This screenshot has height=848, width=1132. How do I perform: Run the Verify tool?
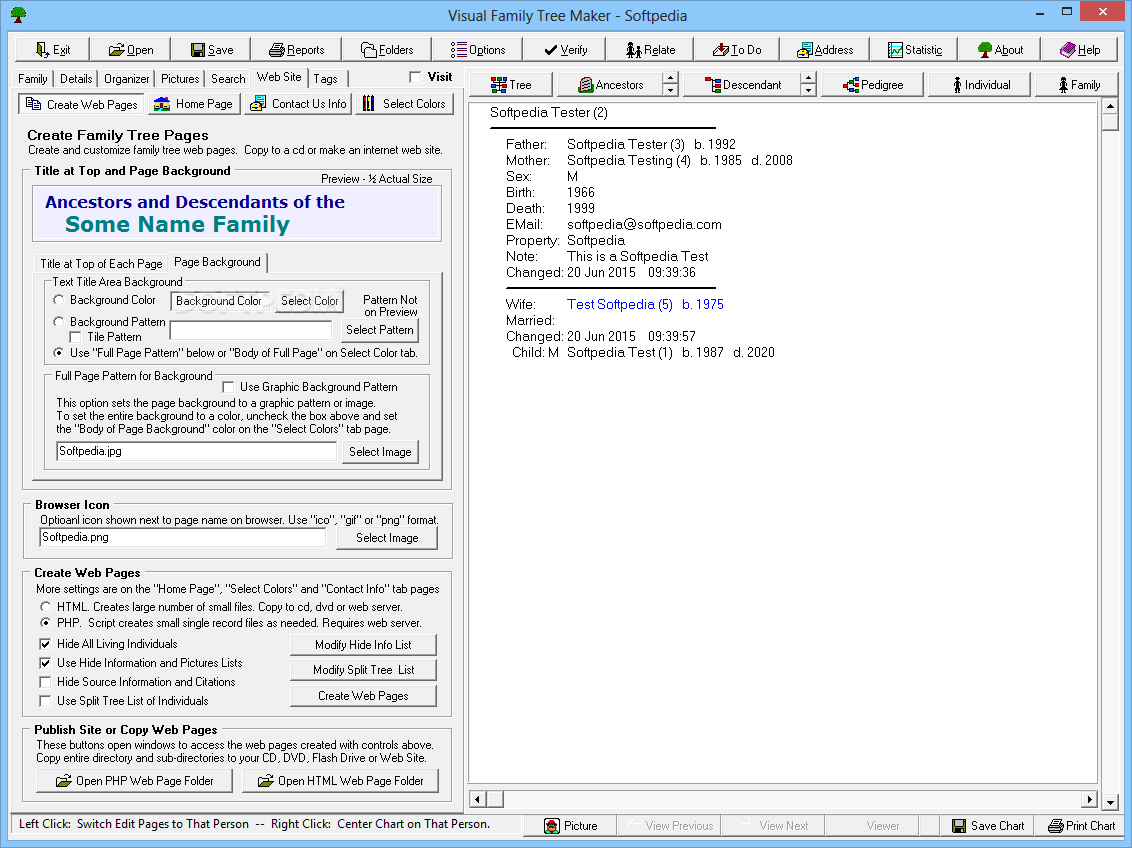[x=565, y=50]
